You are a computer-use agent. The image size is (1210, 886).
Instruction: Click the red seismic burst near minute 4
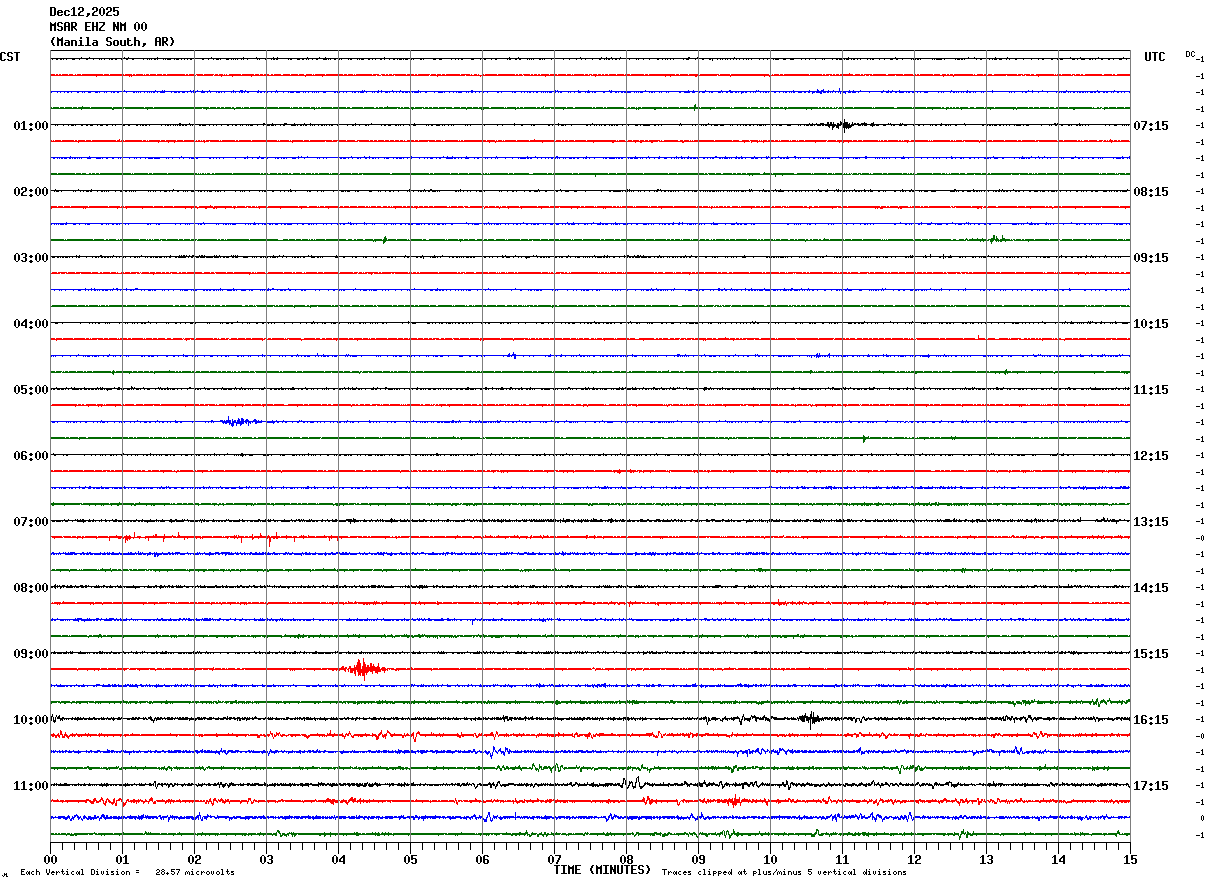point(363,669)
